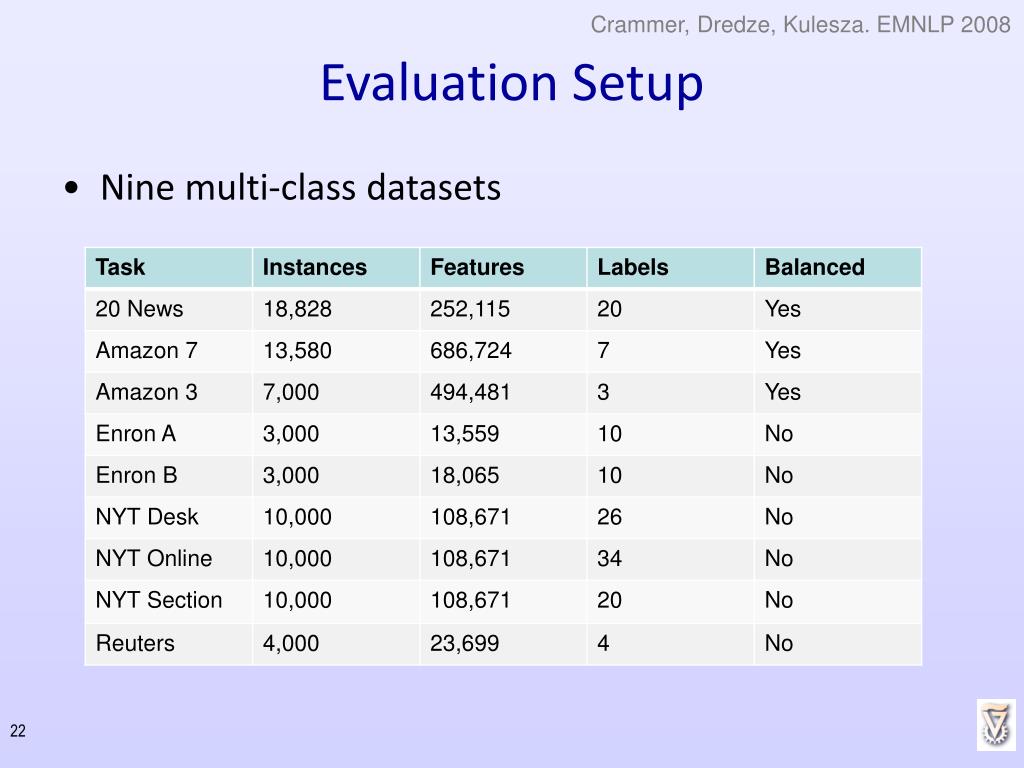Click features value 252,115
Screen dimensions: 1024x768
[470, 309]
